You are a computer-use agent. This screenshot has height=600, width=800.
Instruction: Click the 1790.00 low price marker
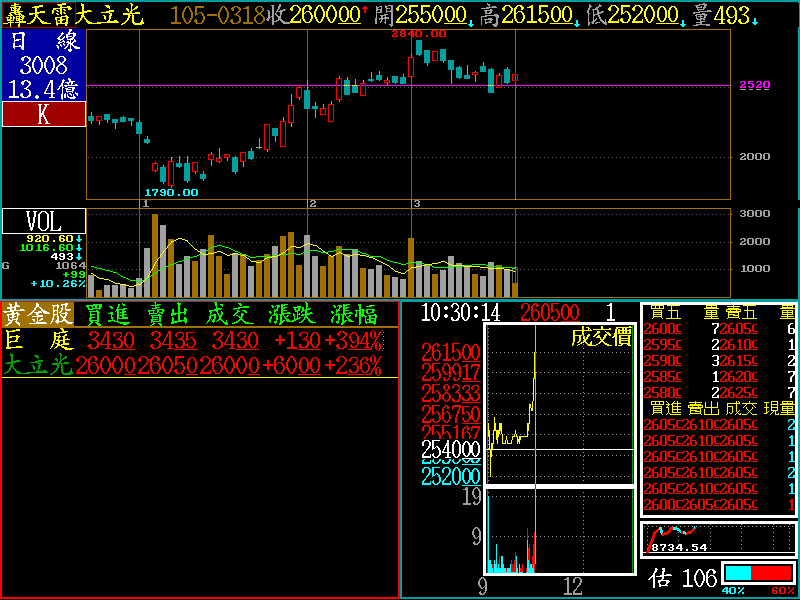click(x=171, y=192)
